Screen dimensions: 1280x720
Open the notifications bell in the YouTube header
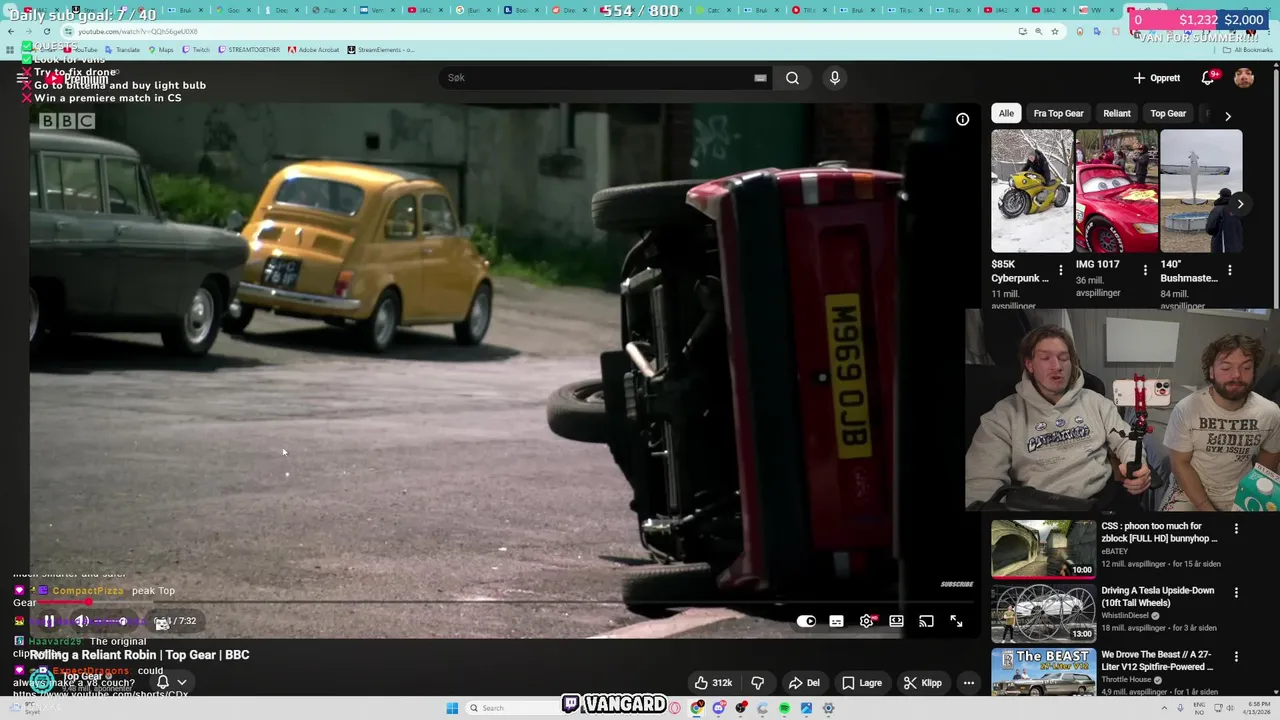click(1210, 78)
